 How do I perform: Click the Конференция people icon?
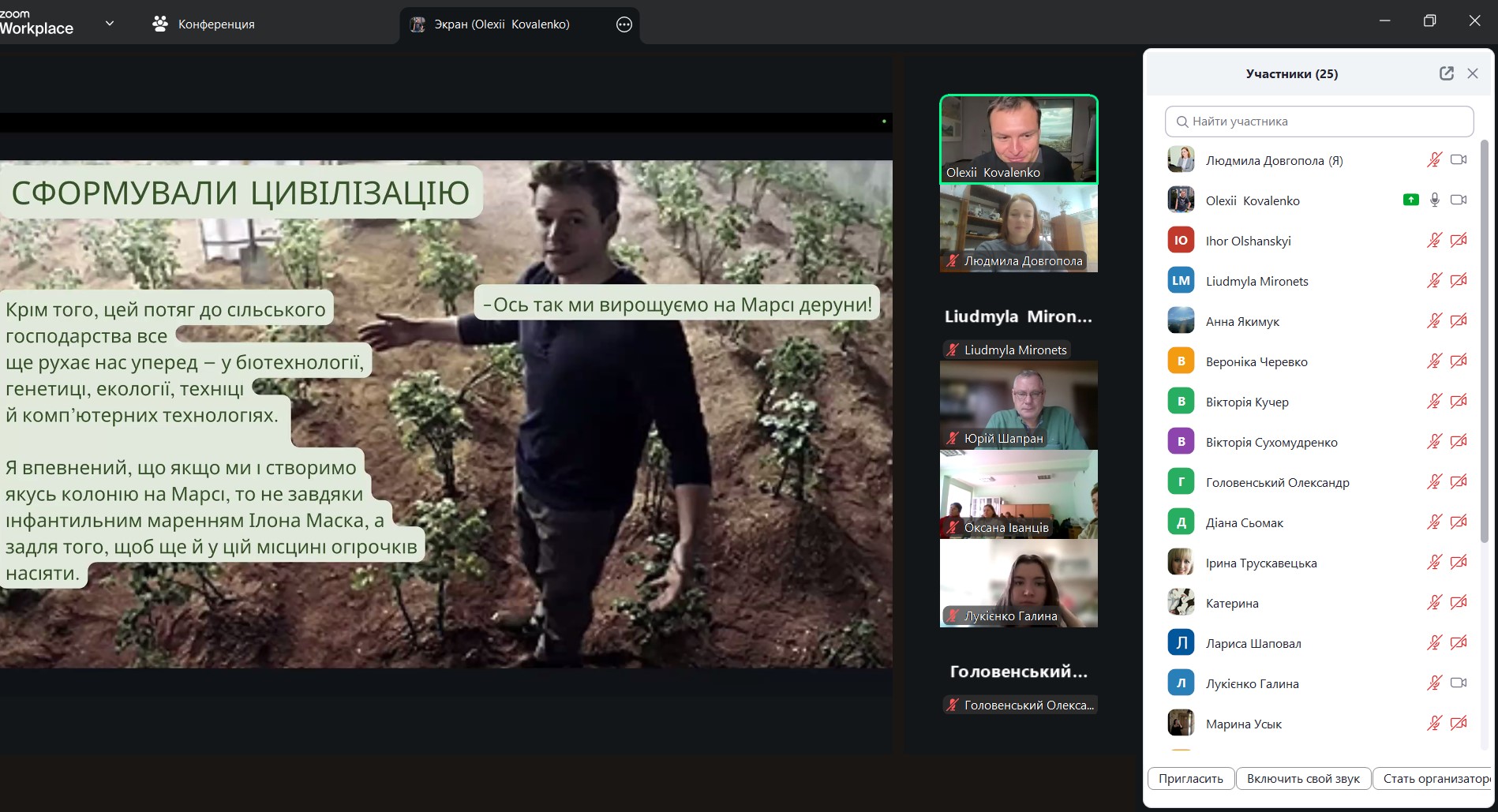pyautogui.click(x=160, y=24)
